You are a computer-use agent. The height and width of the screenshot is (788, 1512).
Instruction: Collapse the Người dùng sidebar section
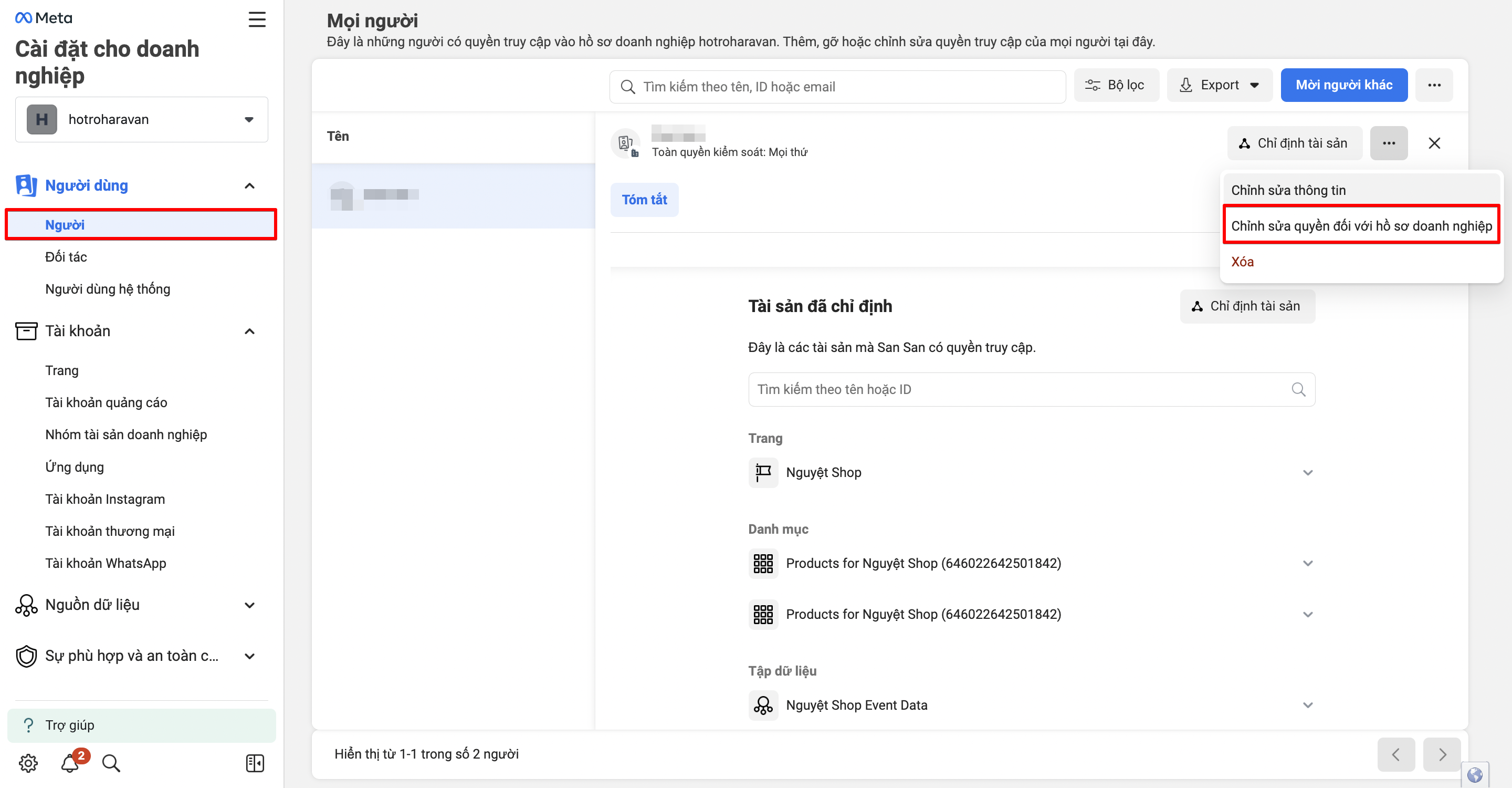[249, 186]
